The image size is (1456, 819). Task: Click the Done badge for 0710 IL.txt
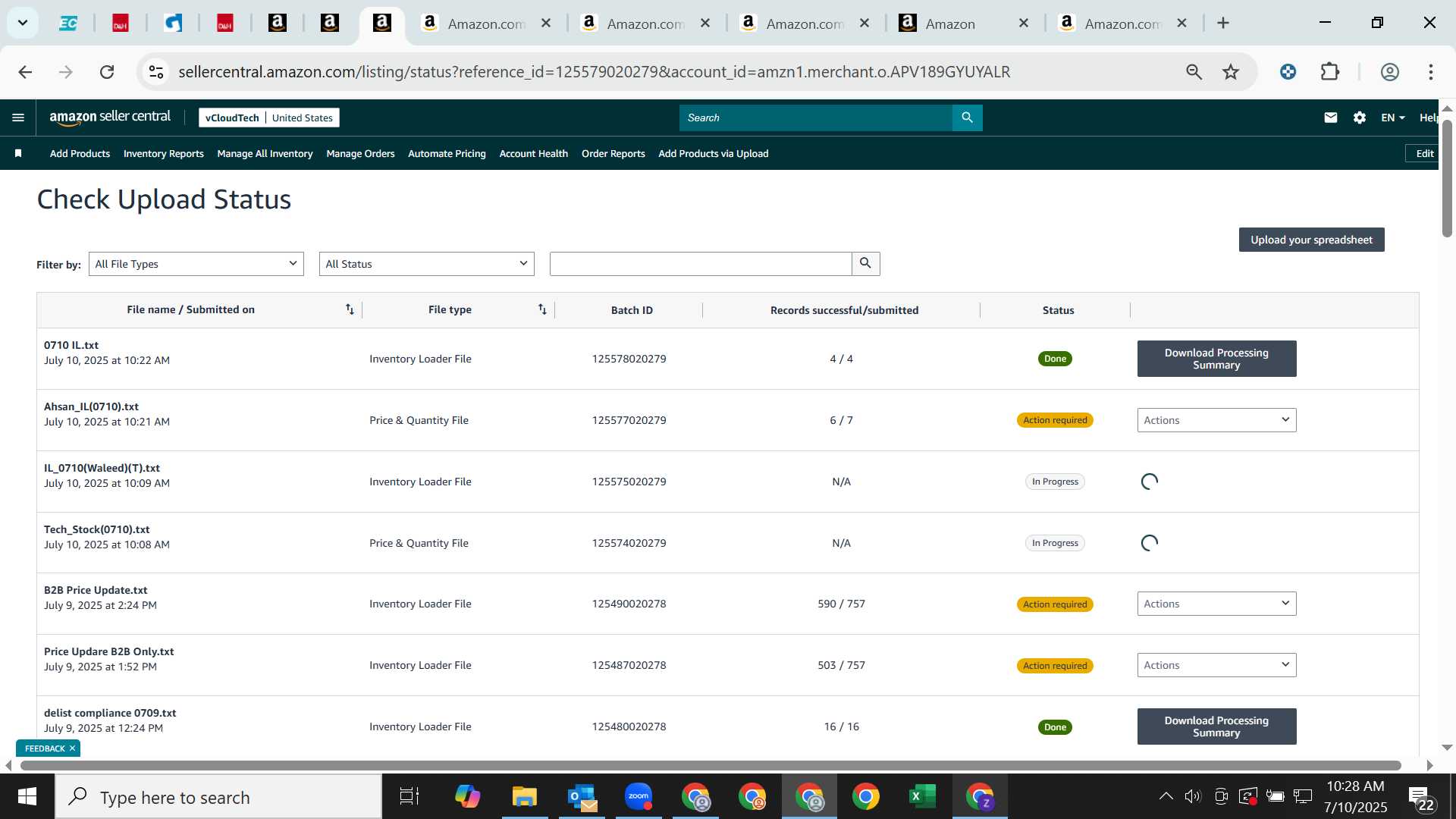pyautogui.click(x=1055, y=359)
